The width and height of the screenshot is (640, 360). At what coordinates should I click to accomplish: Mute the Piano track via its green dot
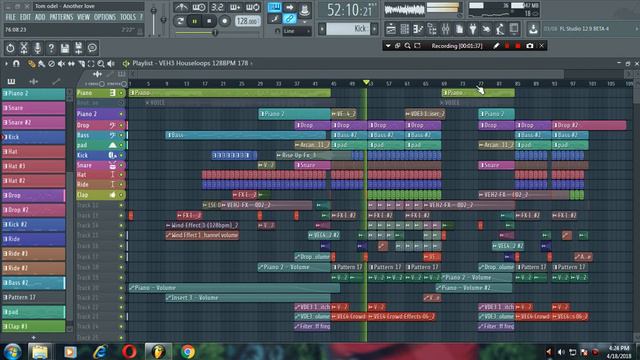click(x=121, y=93)
